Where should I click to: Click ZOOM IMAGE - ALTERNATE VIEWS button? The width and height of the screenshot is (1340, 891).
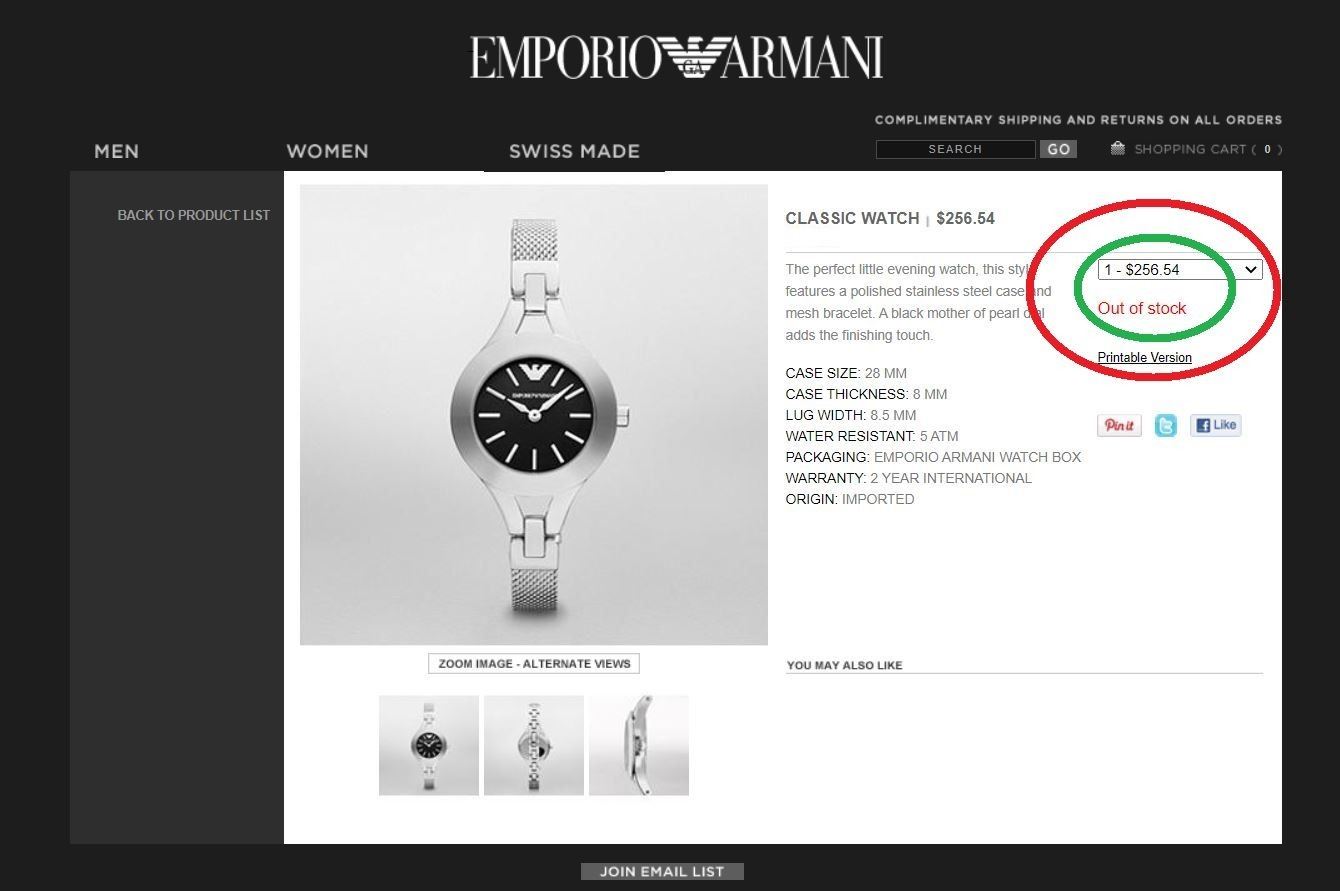pyautogui.click(x=534, y=663)
